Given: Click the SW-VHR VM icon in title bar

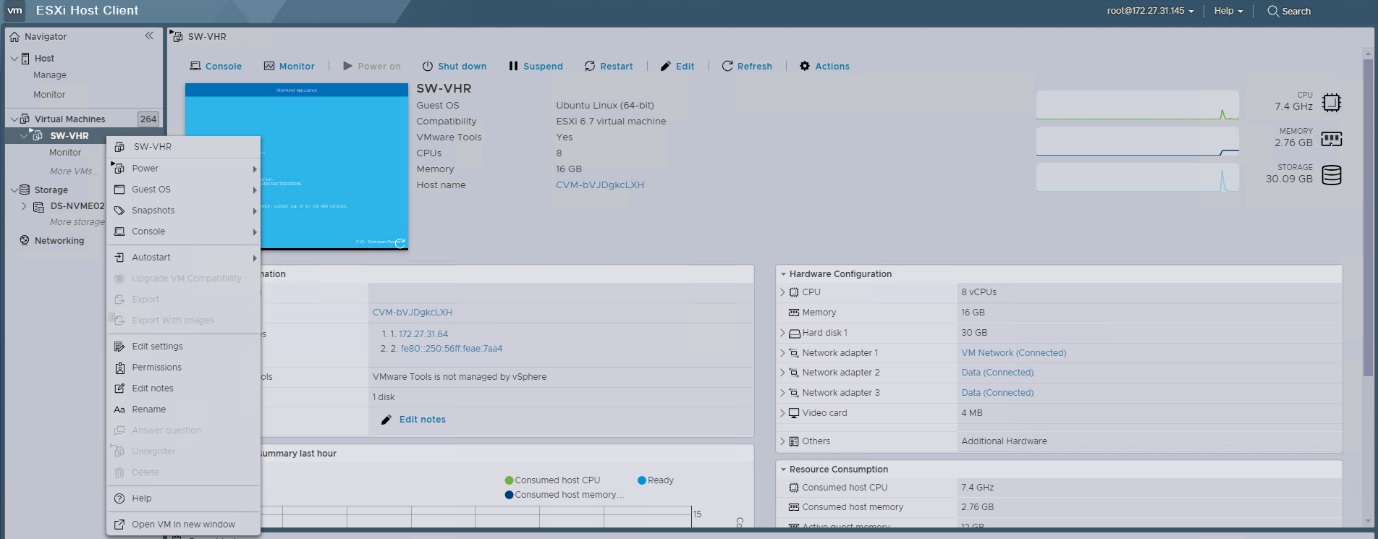Looking at the screenshot, I should (x=178, y=37).
